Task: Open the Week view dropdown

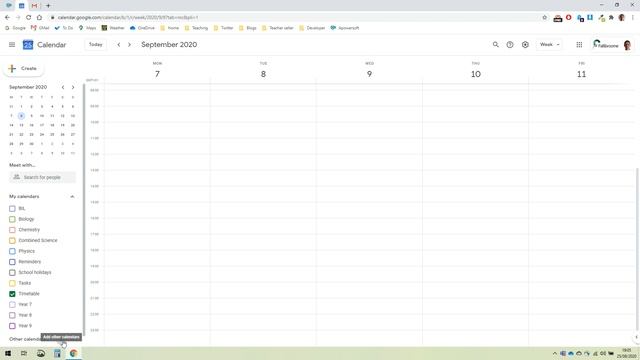Action: pyautogui.click(x=549, y=44)
